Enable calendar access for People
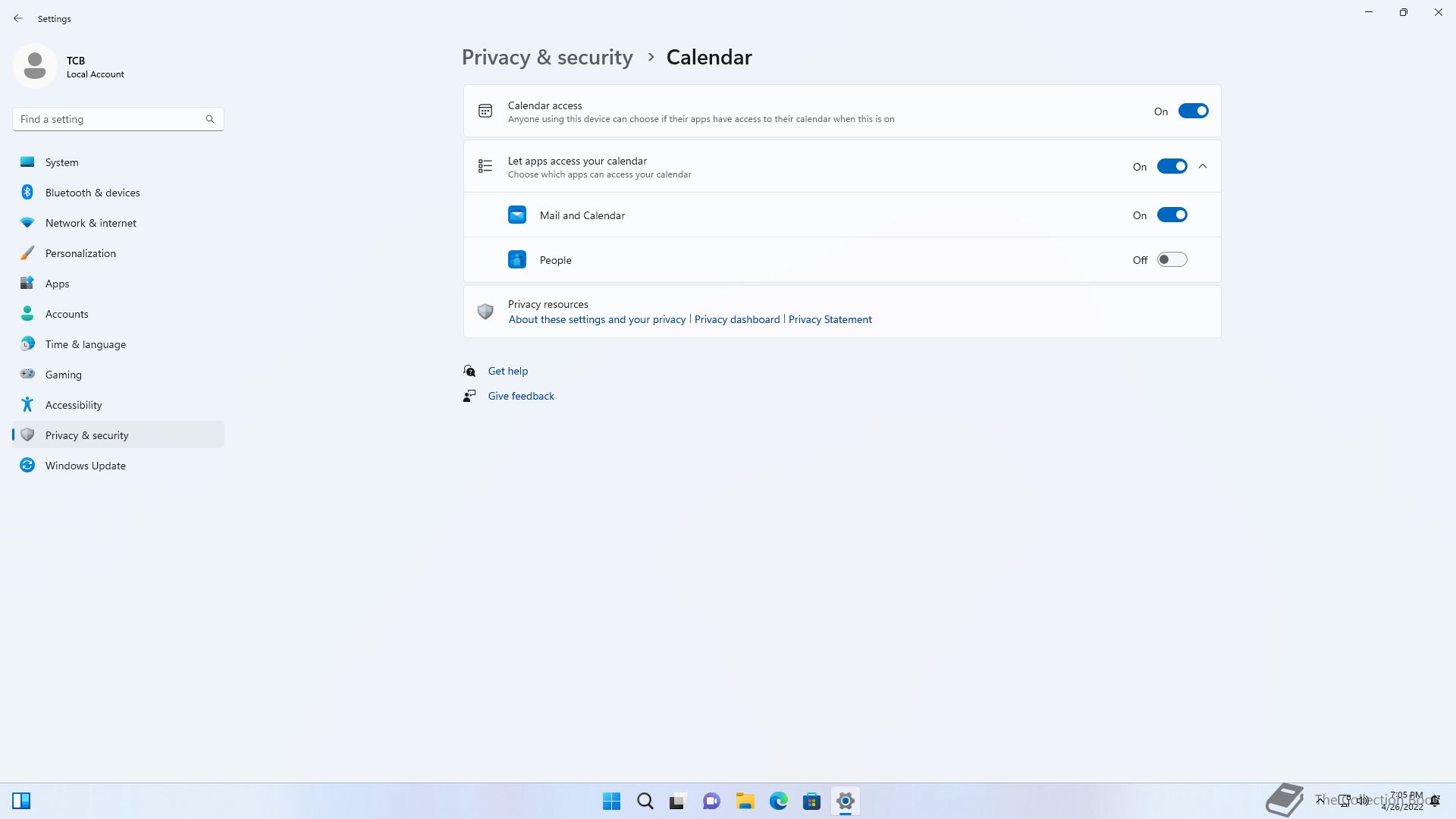The height and width of the screenshot is (819, 1456). pyautogui.click(x=1172, y=260)
